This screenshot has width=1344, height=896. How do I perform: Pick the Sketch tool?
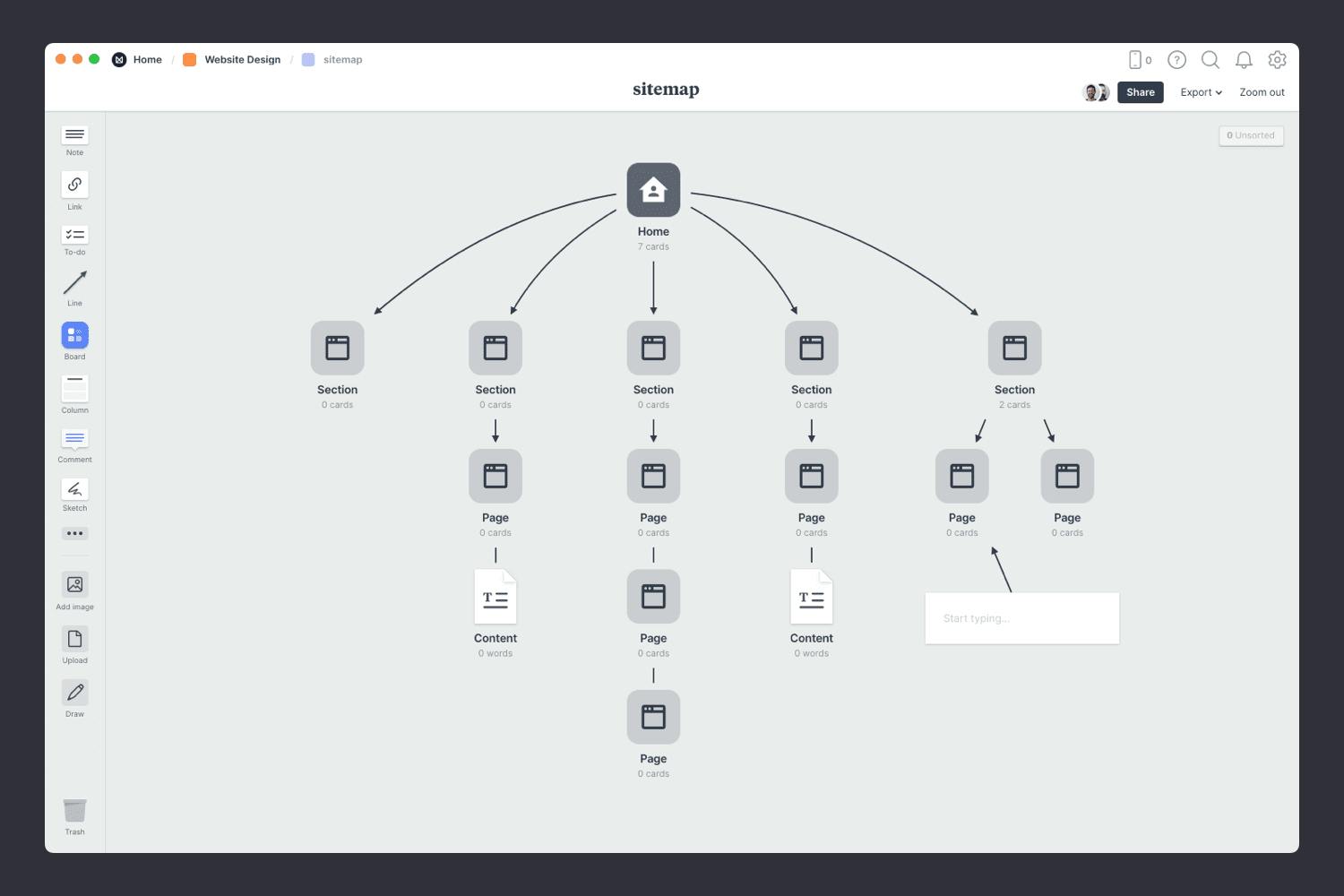(x=74, y=489)
